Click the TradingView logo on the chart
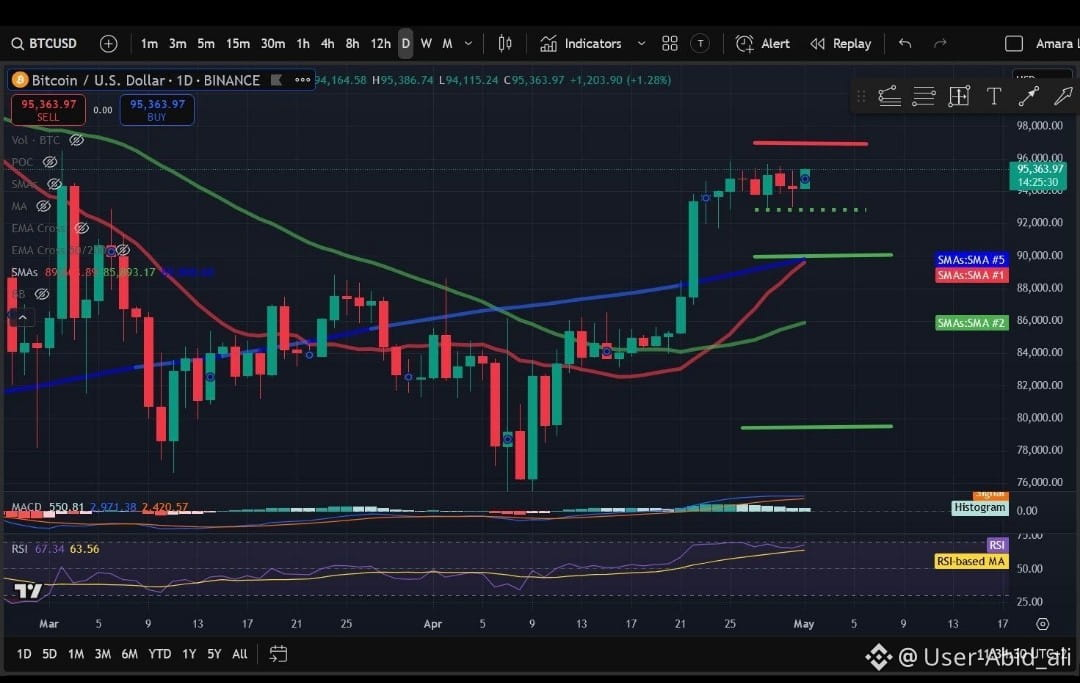 point(28,590)
